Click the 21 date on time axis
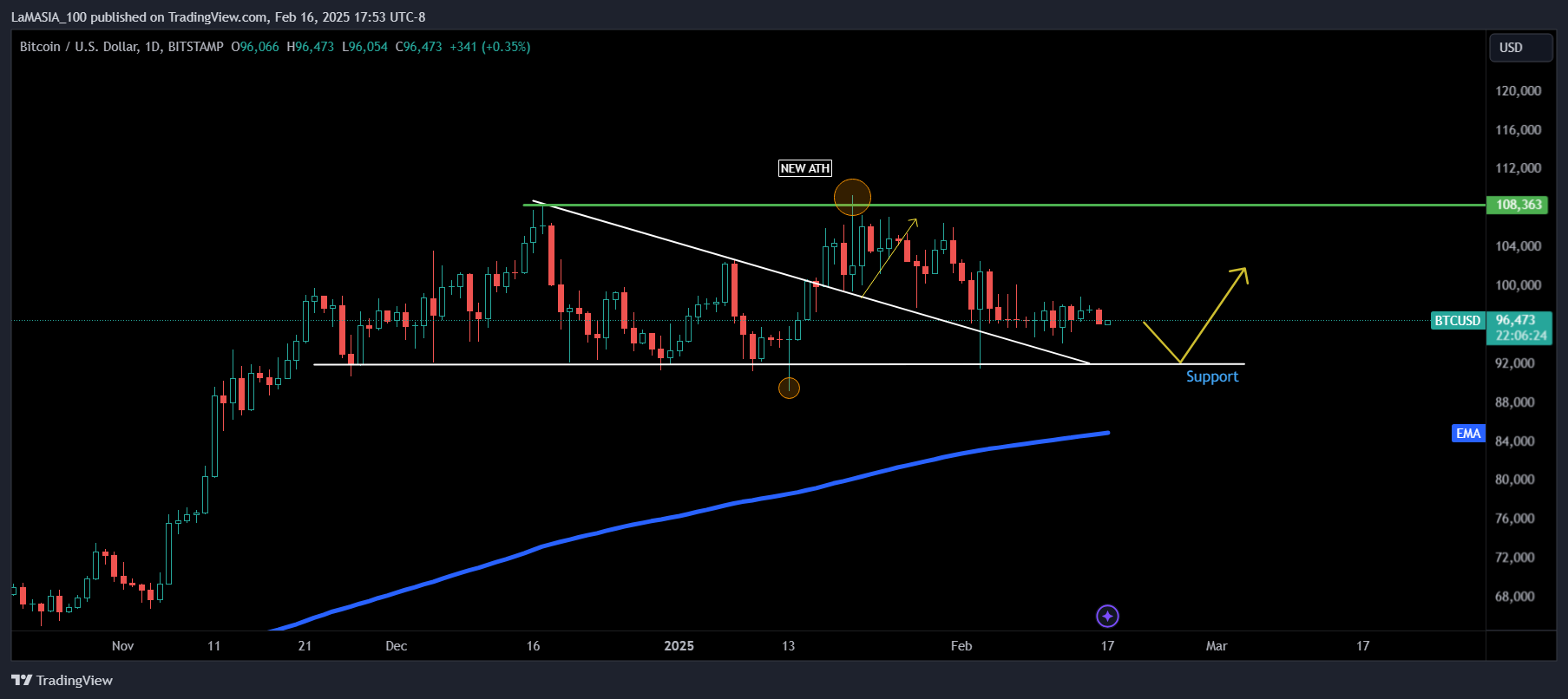 pyautogui.click(x=305, y=646)
